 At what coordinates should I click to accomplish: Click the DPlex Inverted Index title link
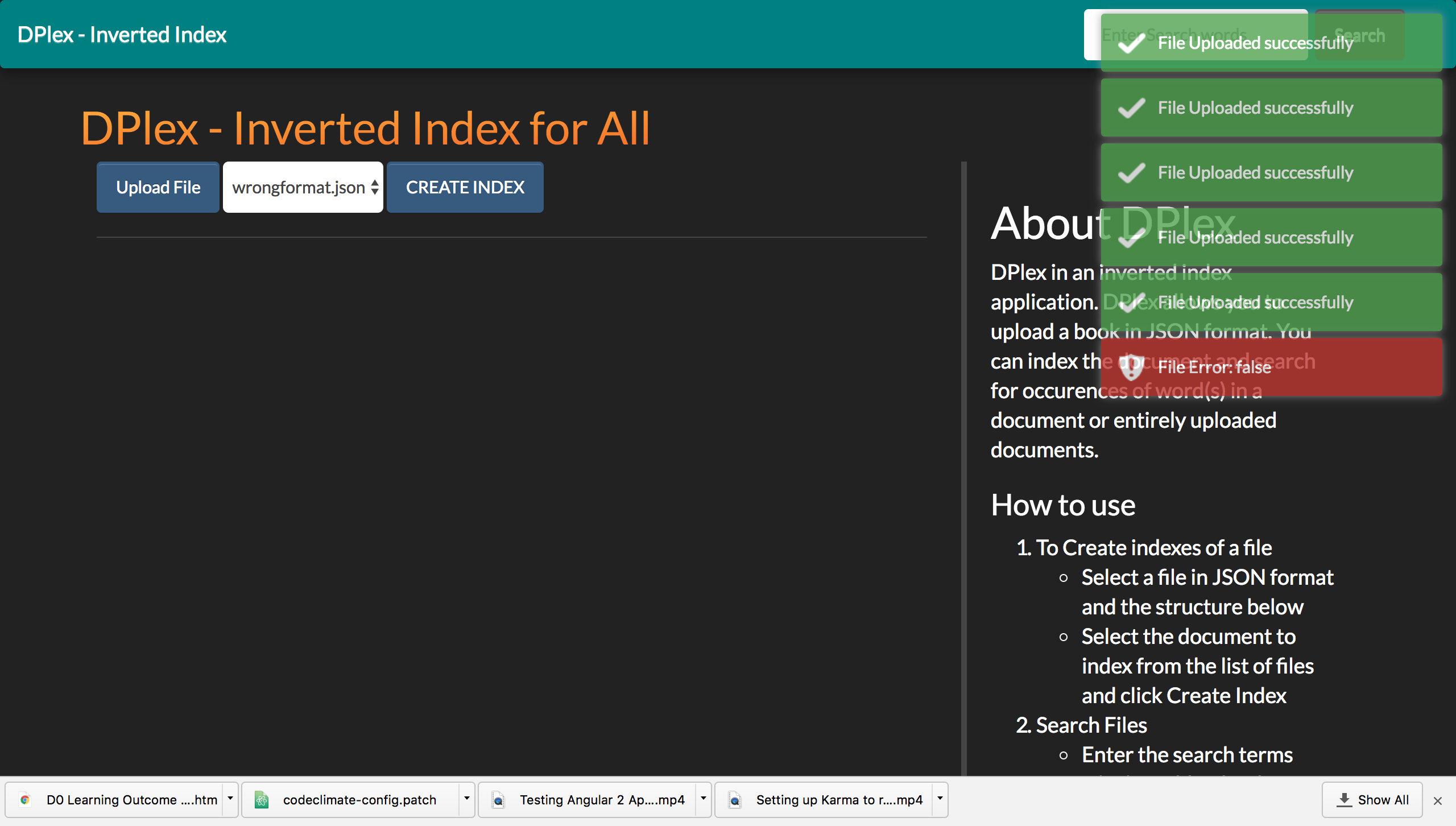click(121, 34)
